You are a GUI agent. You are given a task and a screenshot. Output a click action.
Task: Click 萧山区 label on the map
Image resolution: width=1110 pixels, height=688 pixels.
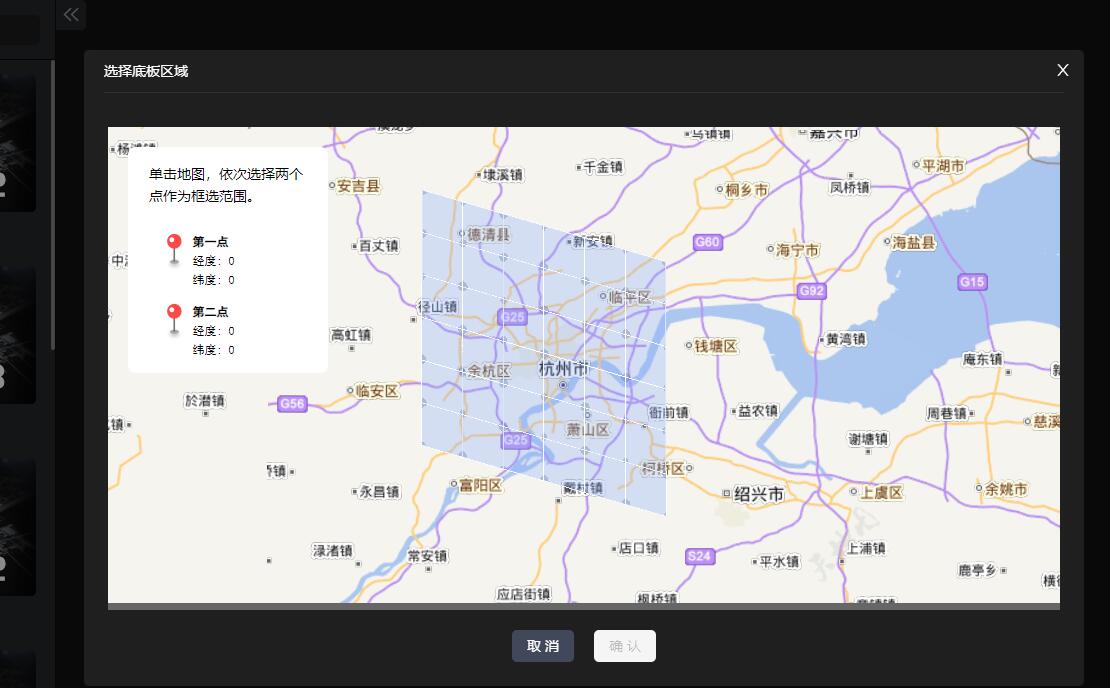point(588,429)
